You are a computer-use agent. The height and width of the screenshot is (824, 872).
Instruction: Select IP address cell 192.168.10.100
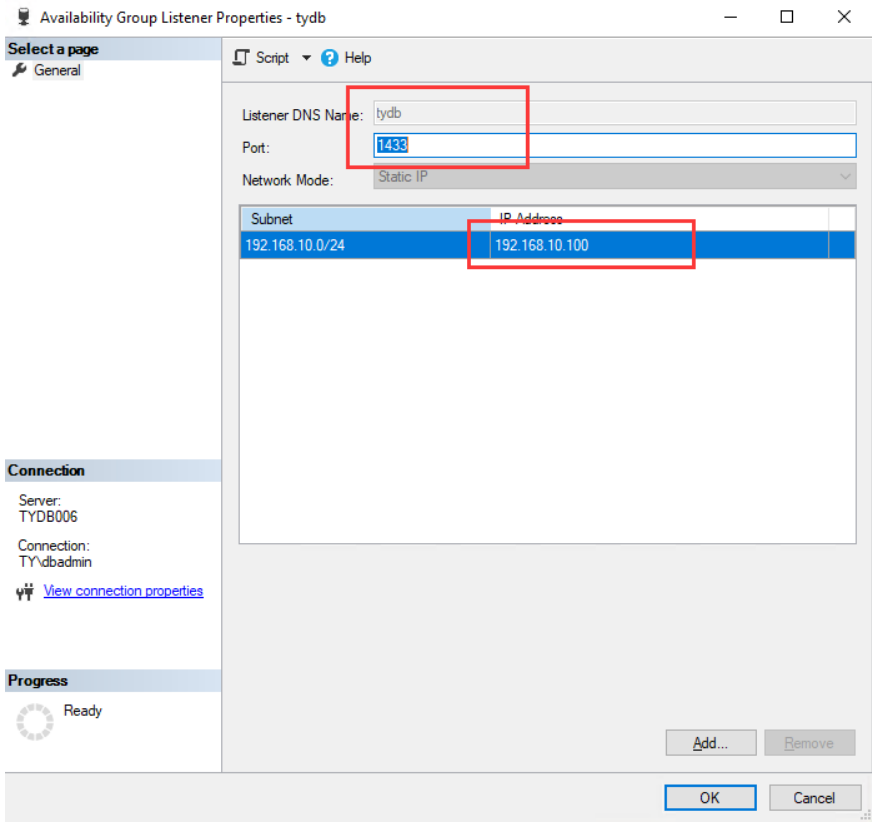pyautogui.click(x=659, y=245)
